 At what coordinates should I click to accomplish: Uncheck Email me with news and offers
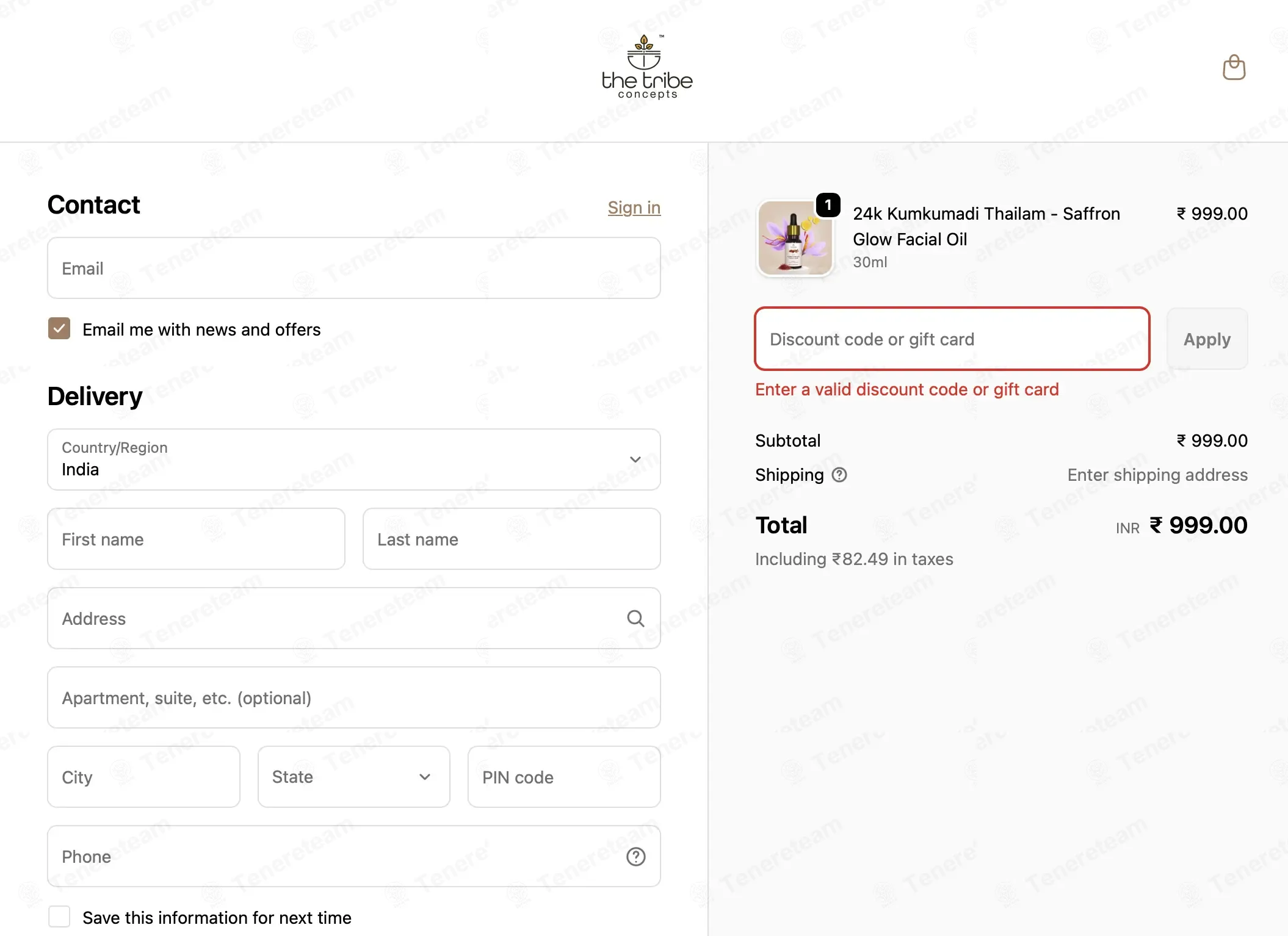pos(59,328)
